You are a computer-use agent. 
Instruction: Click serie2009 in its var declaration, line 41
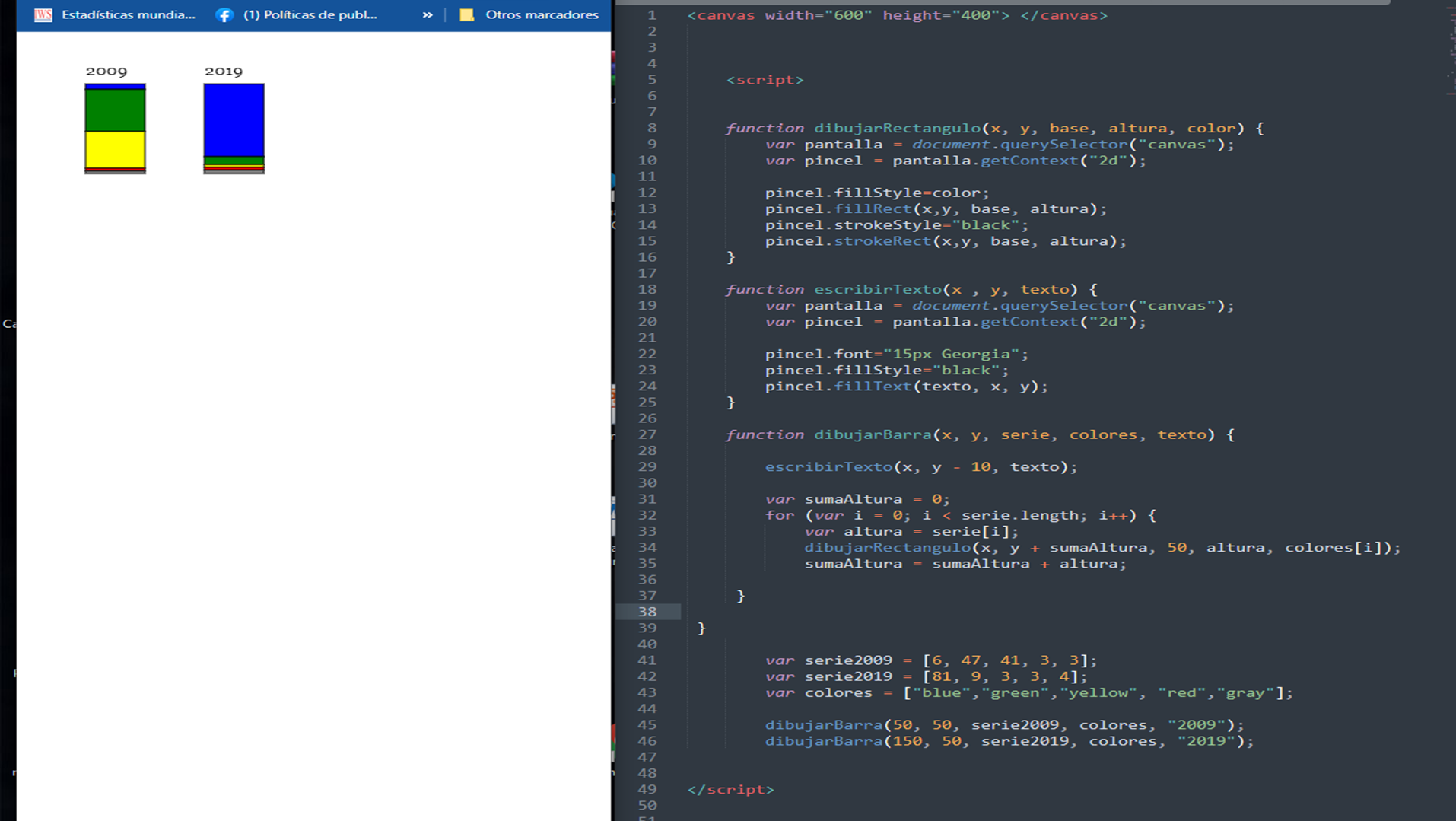coord(849,660)
